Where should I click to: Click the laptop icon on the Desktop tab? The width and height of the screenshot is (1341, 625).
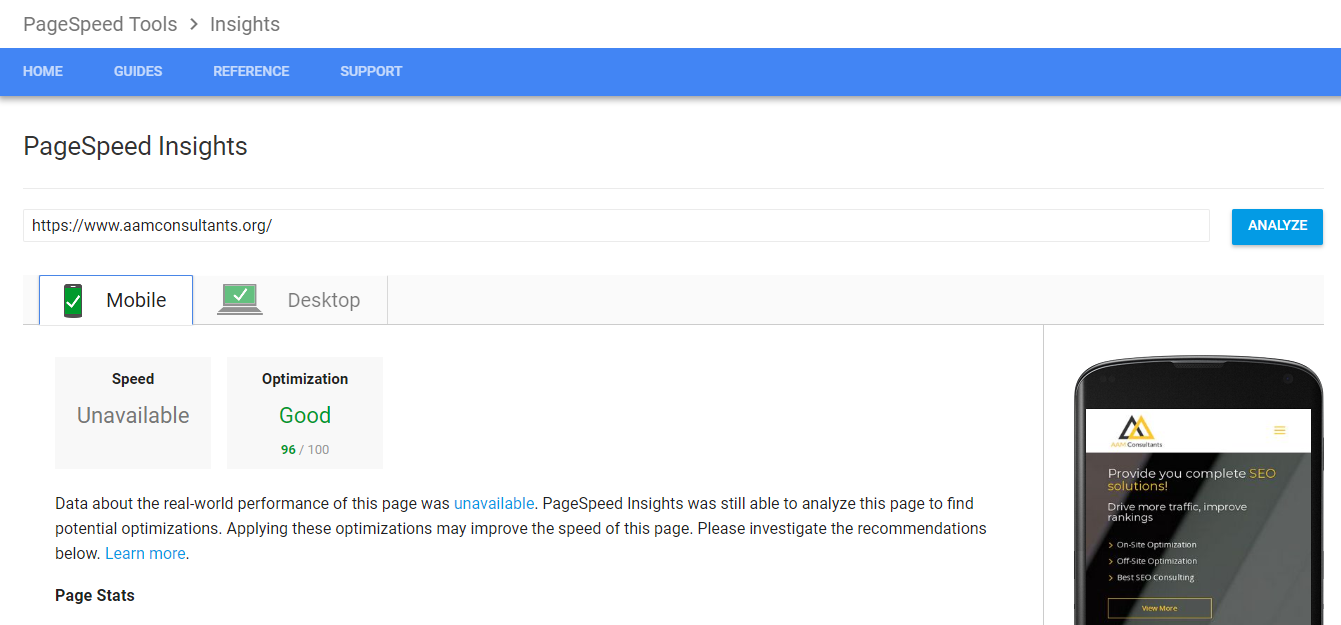pyautogui.click(x=239, y=298)
